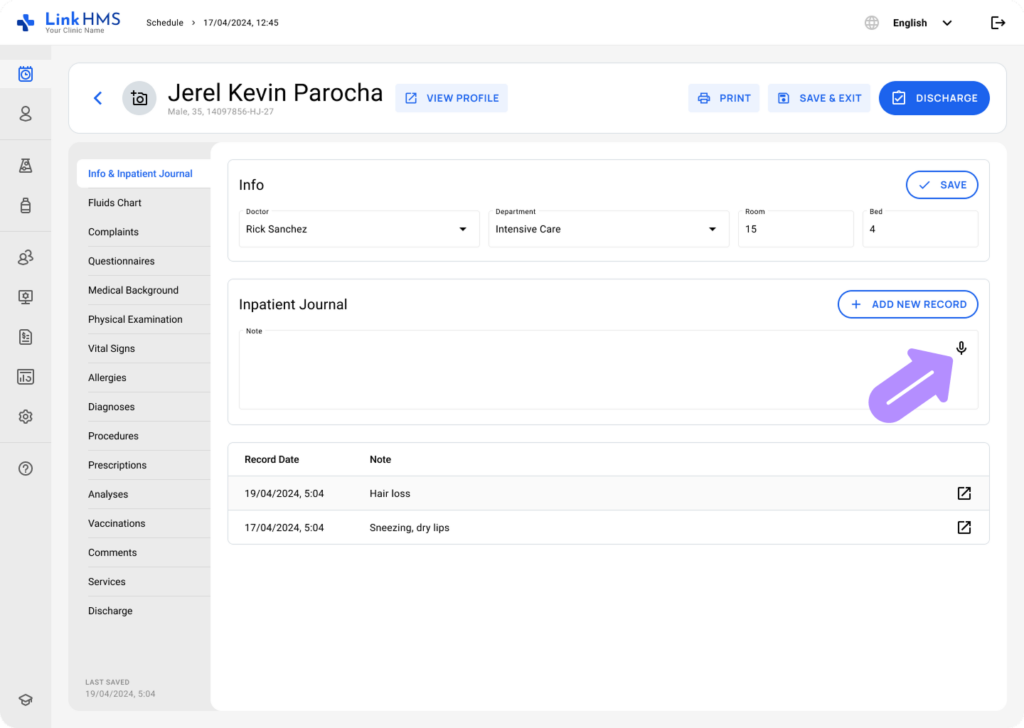1024x728 pixels.
Task: Click the microphone icon in Note field
Action: pos(961,348)
